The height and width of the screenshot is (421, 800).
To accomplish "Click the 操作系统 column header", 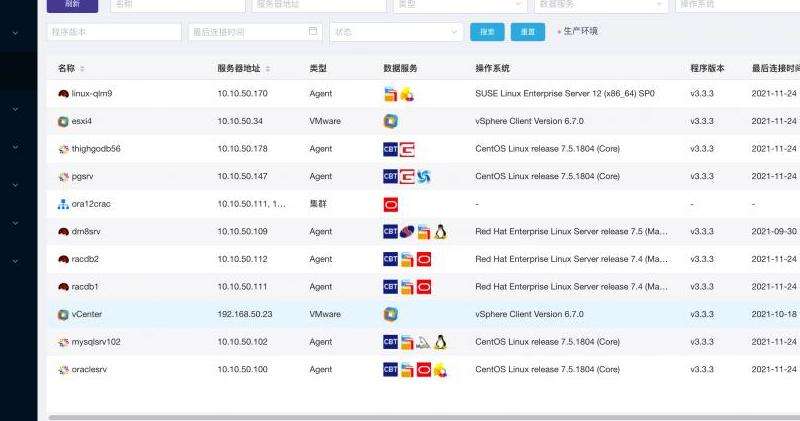I will coord(492,68).
